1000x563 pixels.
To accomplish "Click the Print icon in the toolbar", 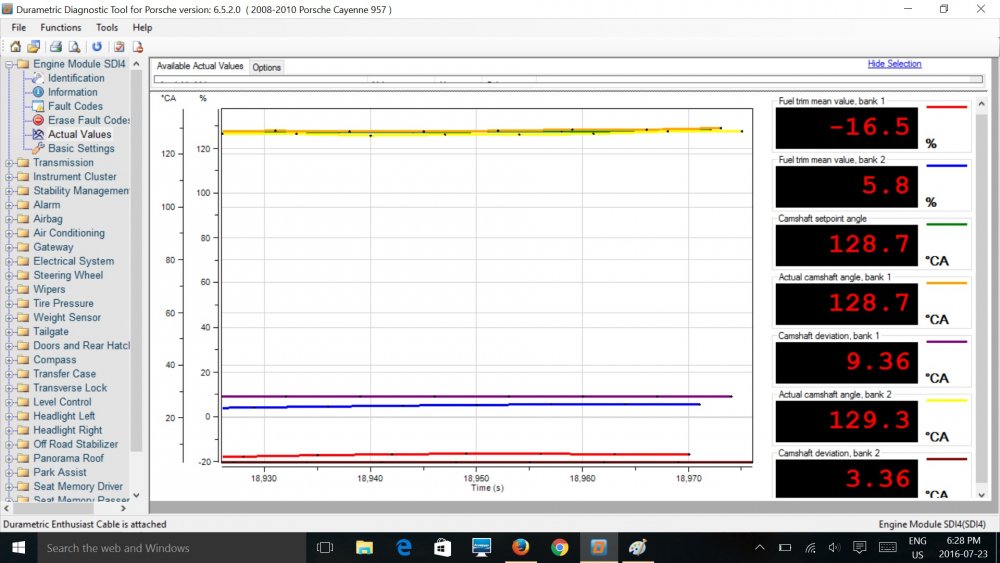I will click(x=56, y=46).
